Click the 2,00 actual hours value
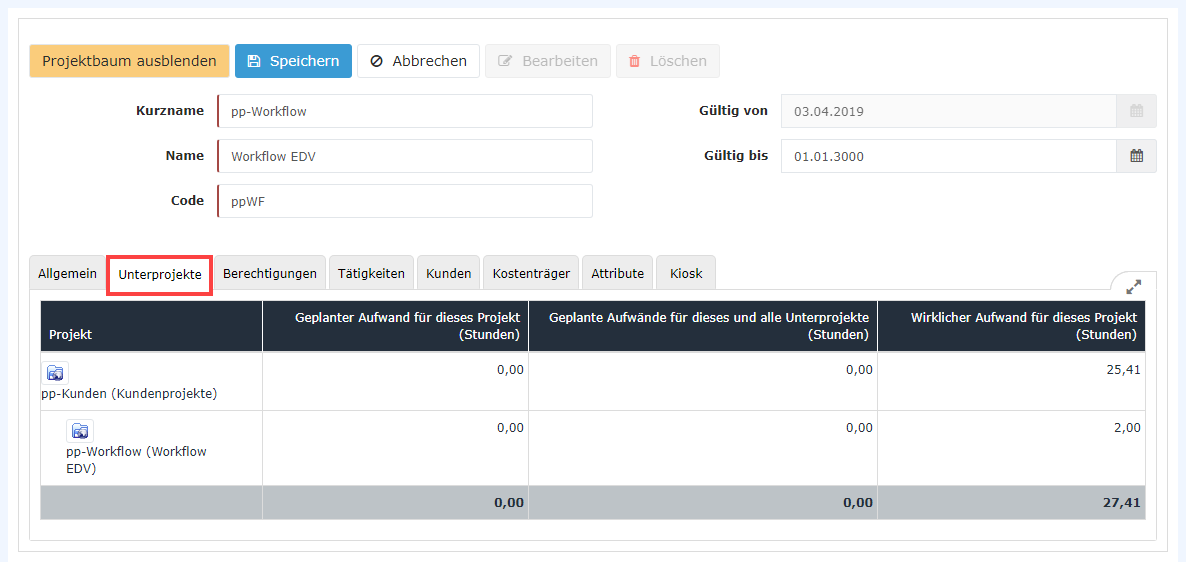This screenshot has width=1186, height=562. [1128, 428]
